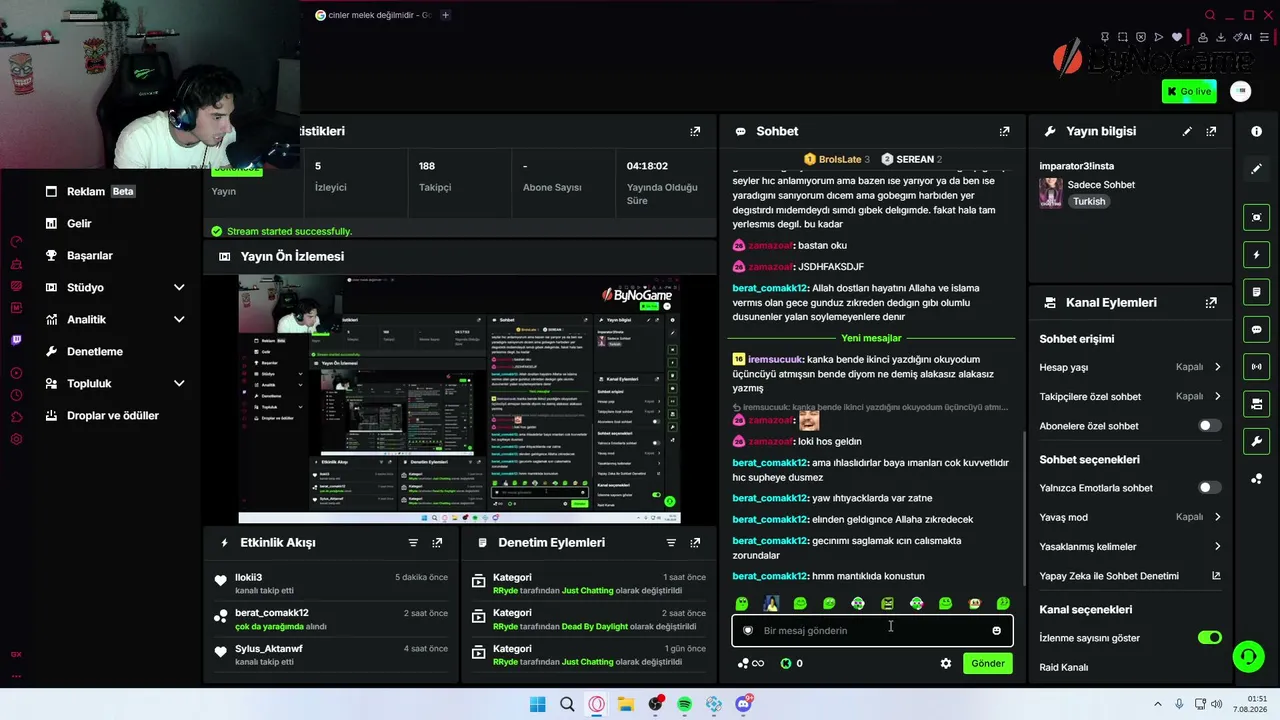Viewport: 1280px width, 720px height.
Task: Open the Windows Start menu
Action: coord(537,704)
